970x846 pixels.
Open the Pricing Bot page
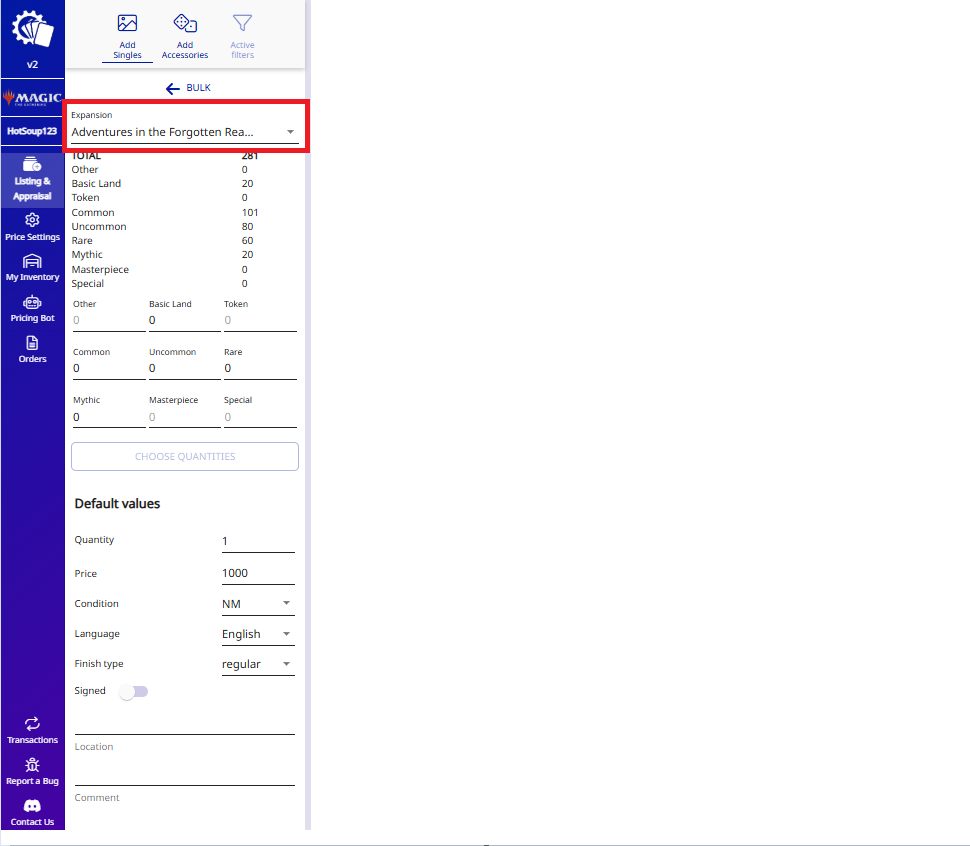32,309
